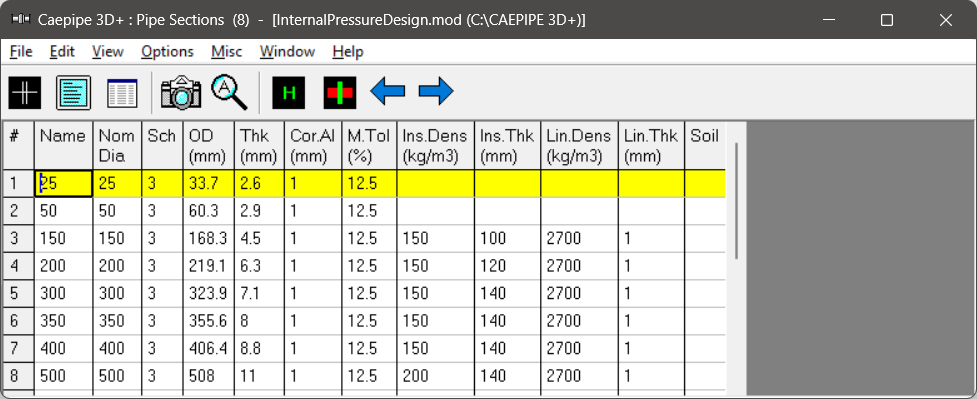
Task: Open the List window table icon
Action: [x=122, y=93]
